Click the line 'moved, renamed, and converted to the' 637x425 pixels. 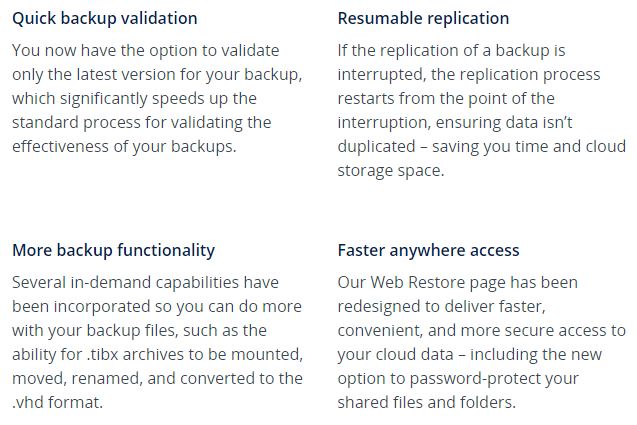158,378
